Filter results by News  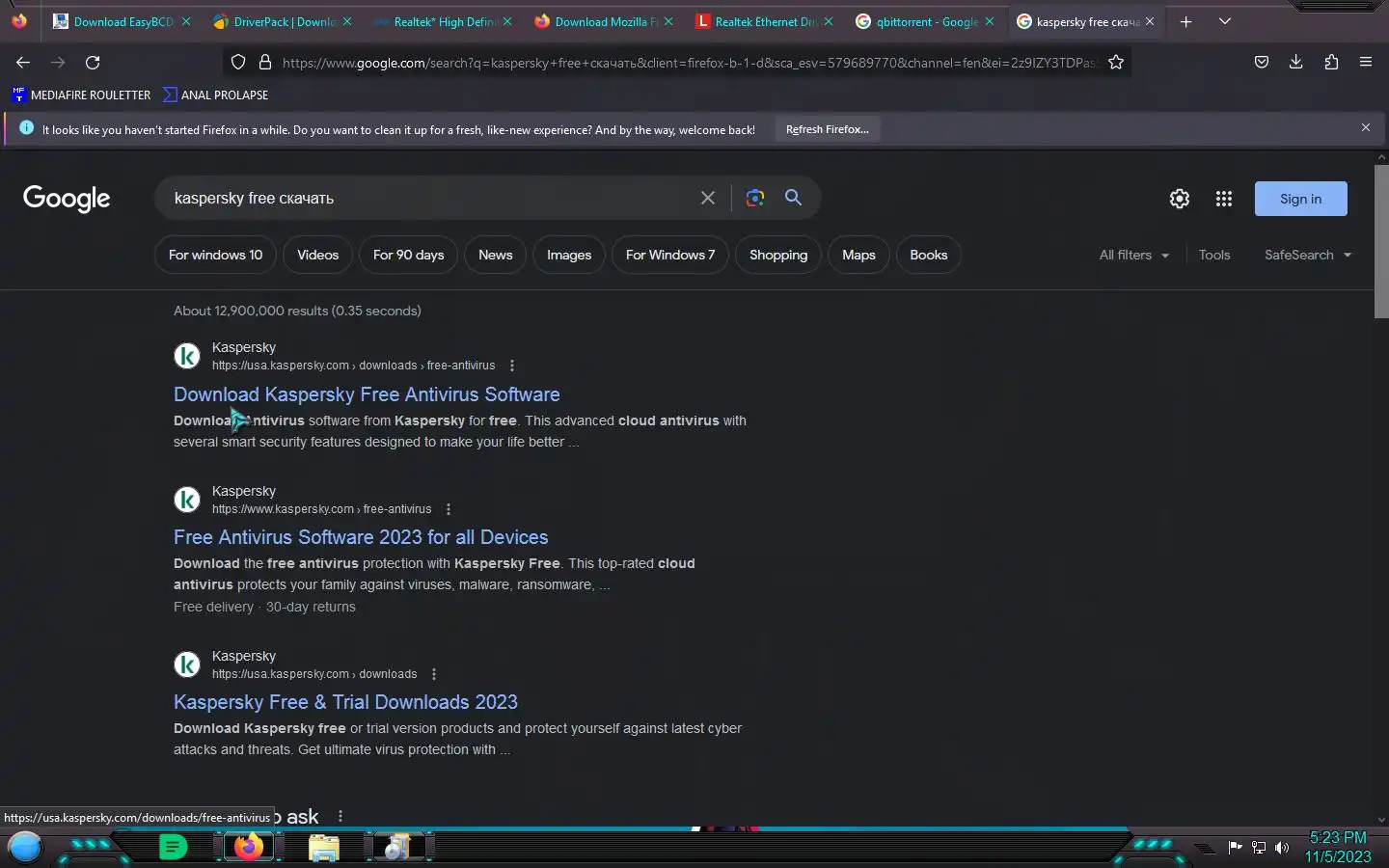tap(495, 255)
